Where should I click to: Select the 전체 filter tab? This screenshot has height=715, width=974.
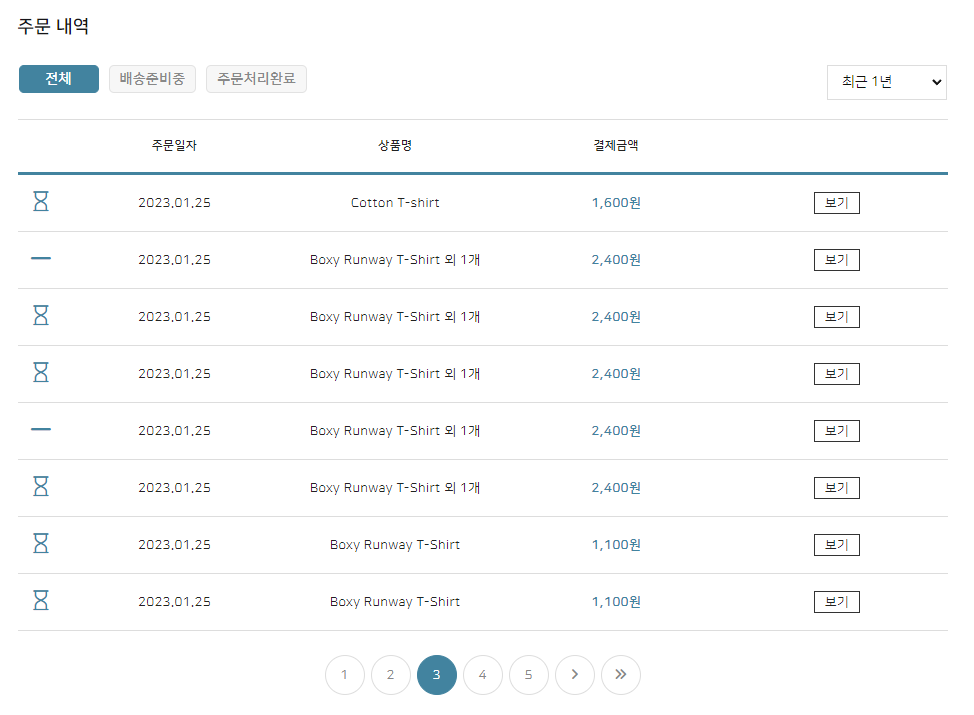point(59,79)
